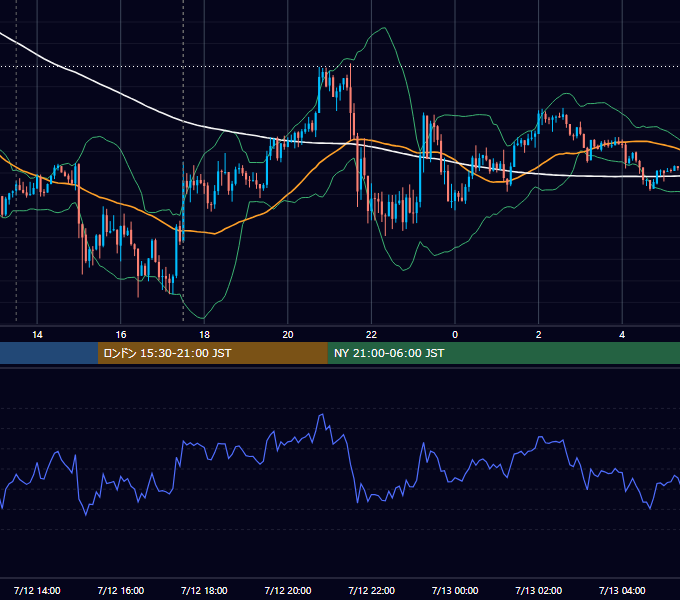
Task: Click the 7/12 22:00 oscillator time label
Action: (x=371, y=590)
